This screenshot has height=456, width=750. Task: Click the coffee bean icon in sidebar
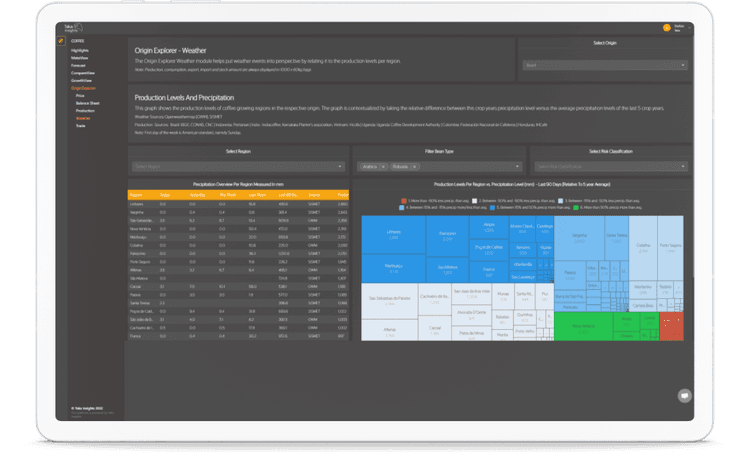click(61, 41)
